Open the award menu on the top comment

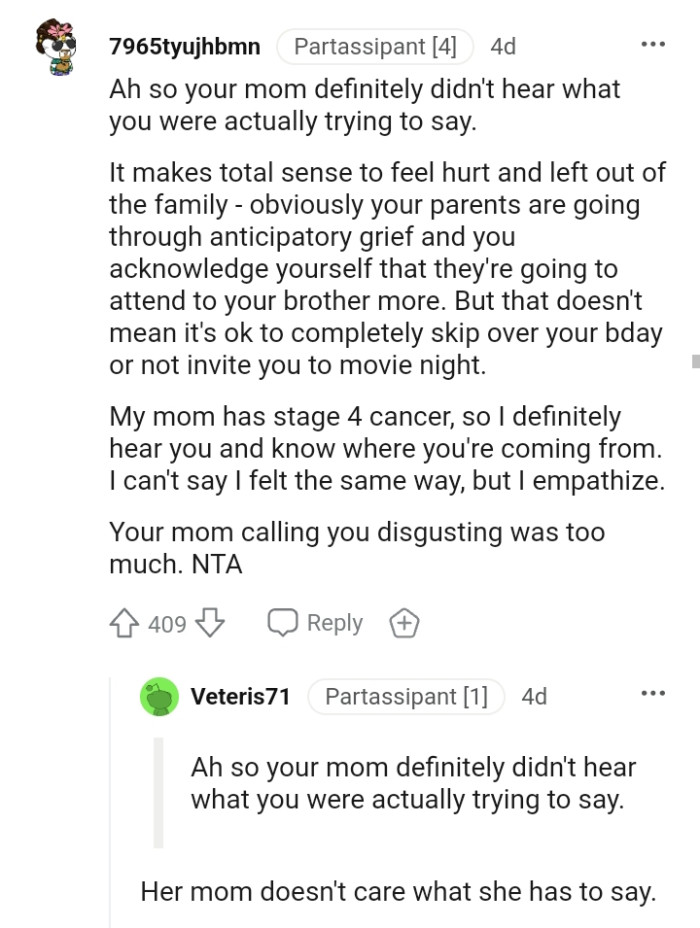404,622
